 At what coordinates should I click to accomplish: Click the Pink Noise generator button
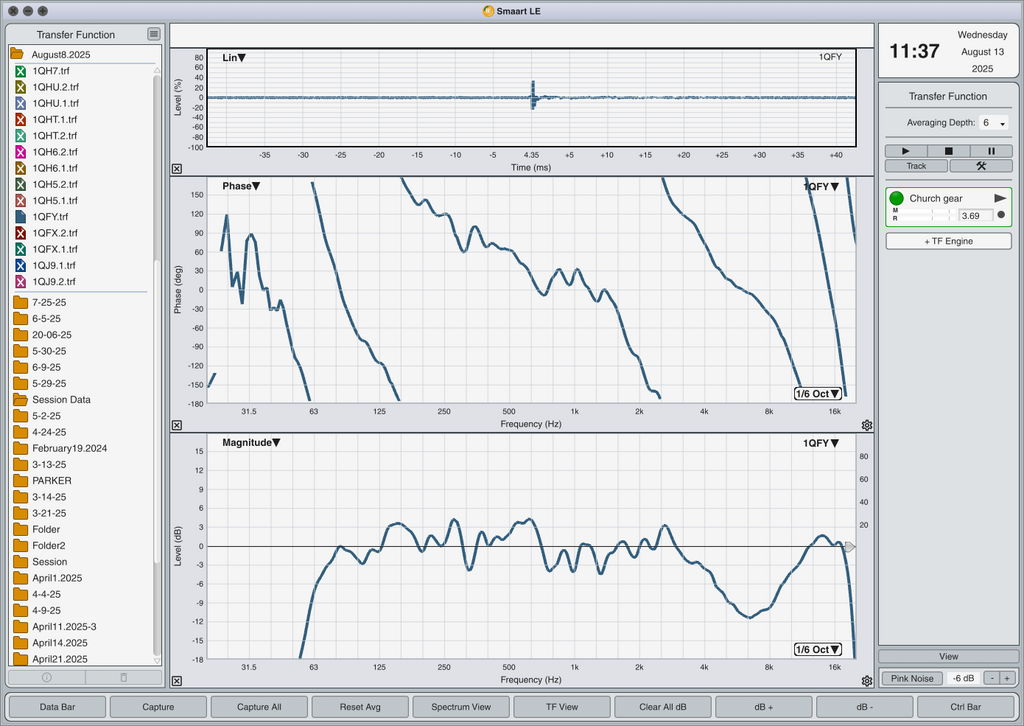tap(912, 678)
